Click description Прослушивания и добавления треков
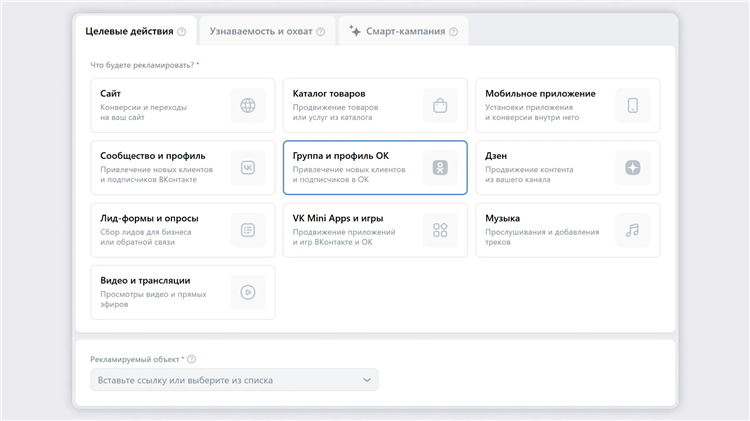This screenshot has height=421, width=750. pyautogui.click(x=542, y=237)
